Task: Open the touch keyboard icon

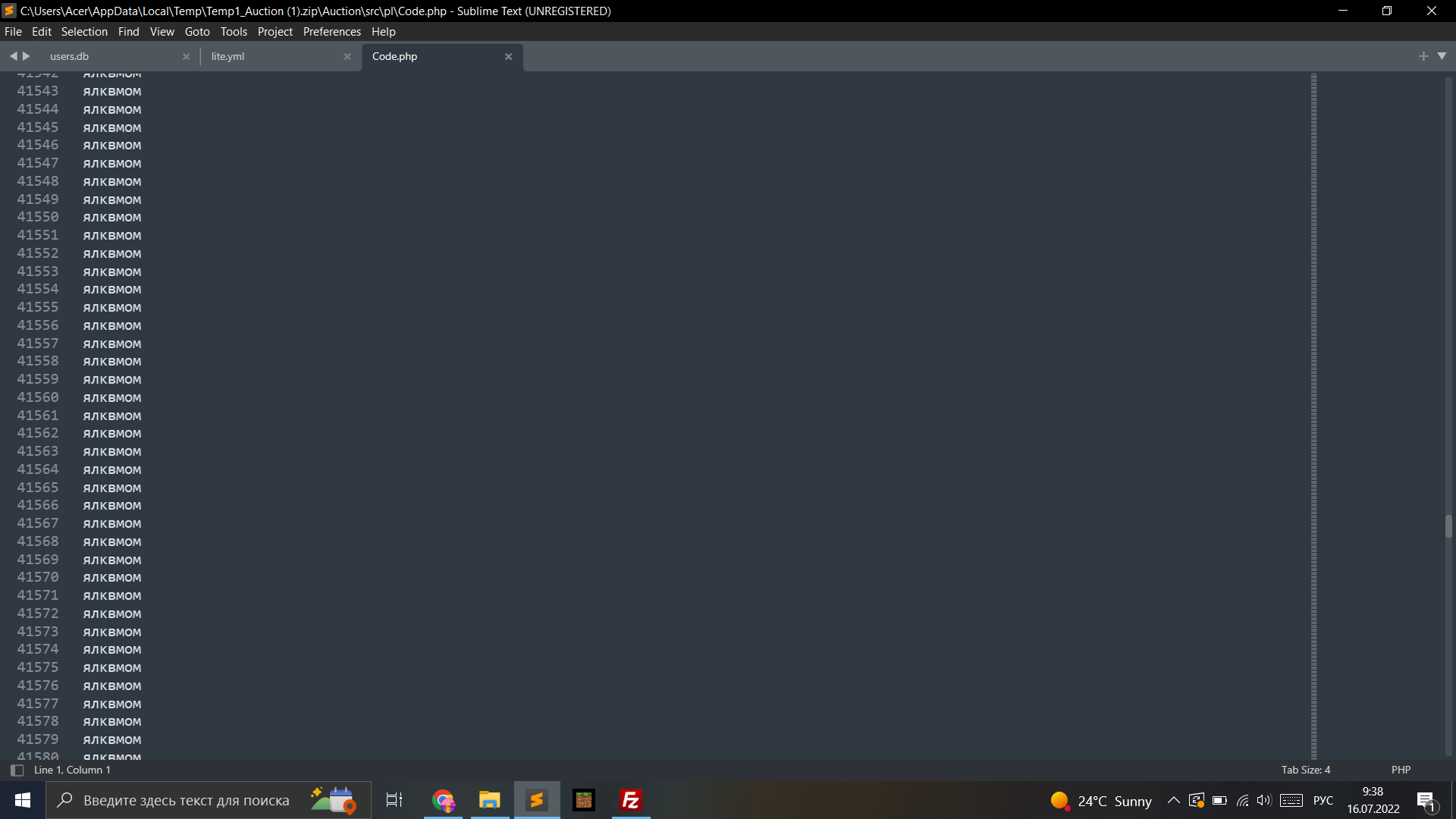Action: tap(1291, 801)
